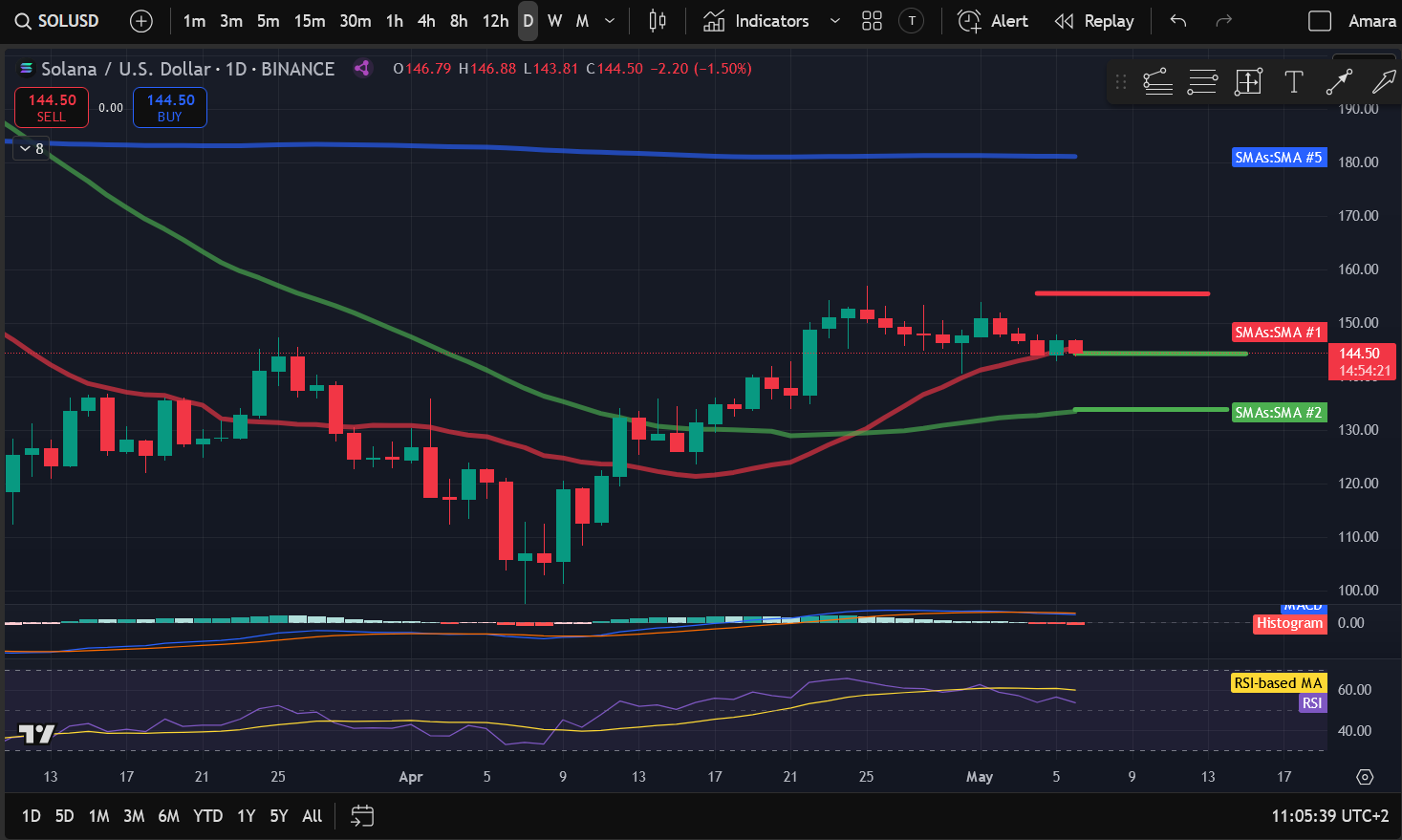The image size is (1402, 840).
Task: Grab the floating drawing toolbar handle
Action: tap(1121, 82)
